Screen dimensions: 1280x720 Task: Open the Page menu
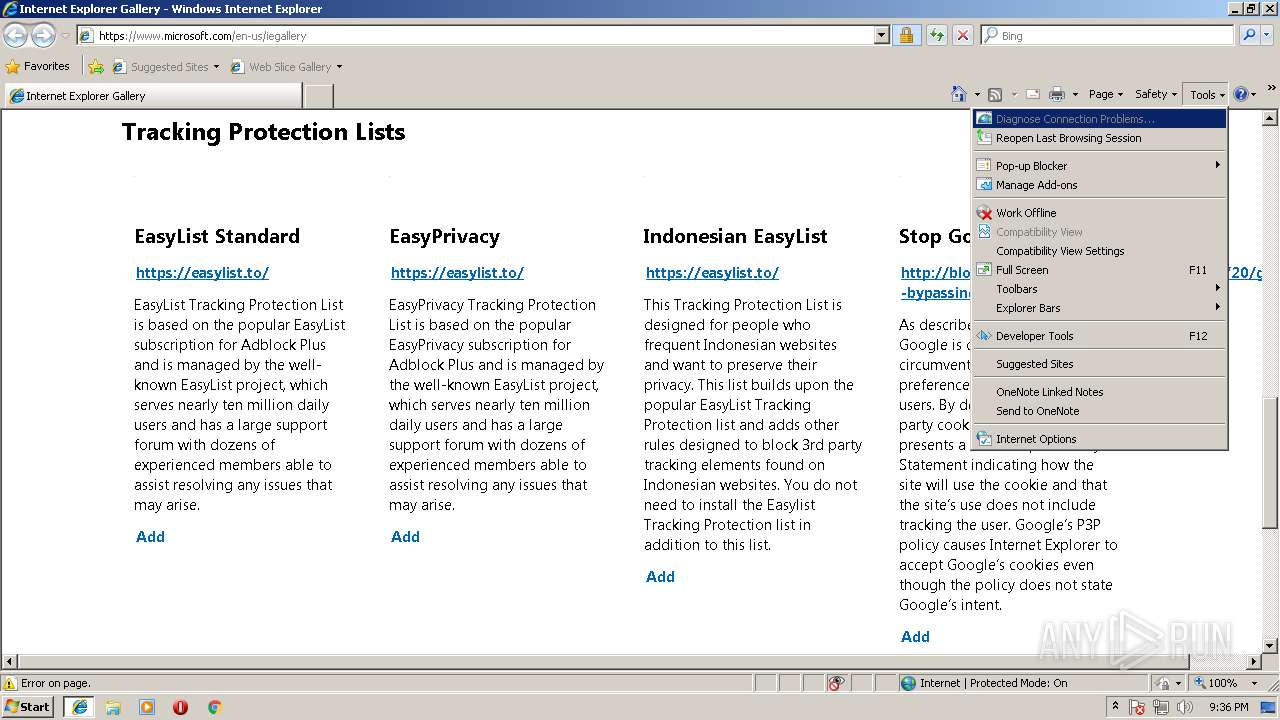point(1105,94)
